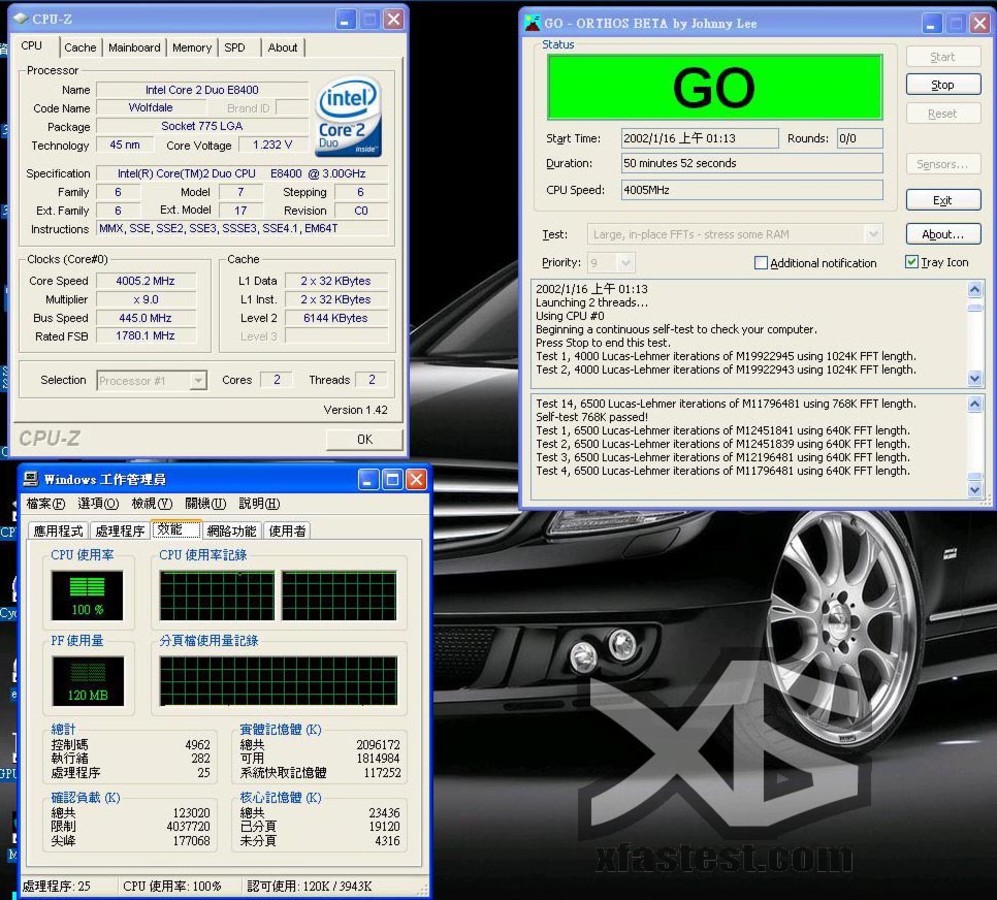Click the CPU-Z title bar icon
This screenshot has width=997, height=900.
20,19
